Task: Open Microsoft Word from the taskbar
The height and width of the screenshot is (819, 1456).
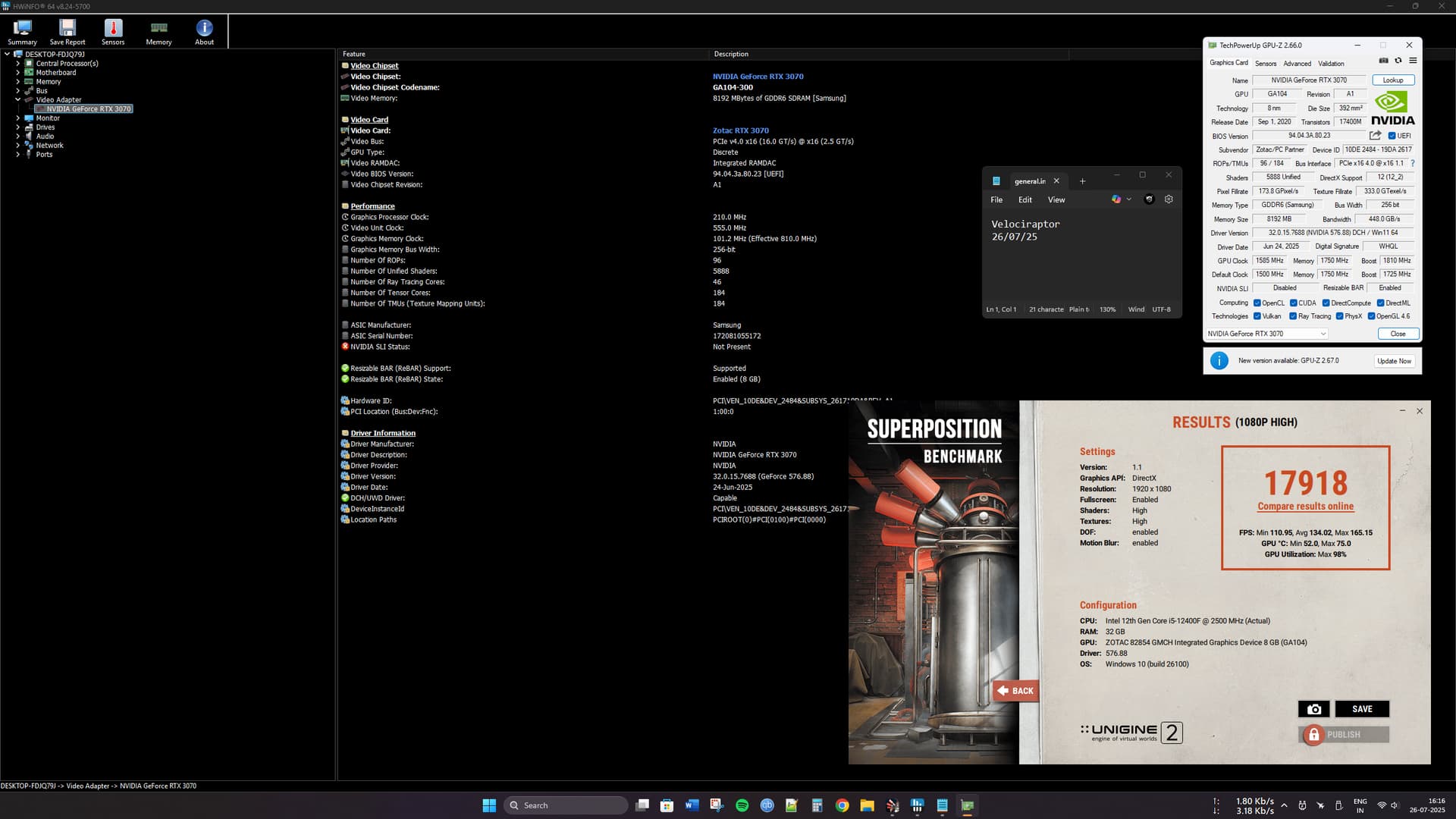Action: 692,805
